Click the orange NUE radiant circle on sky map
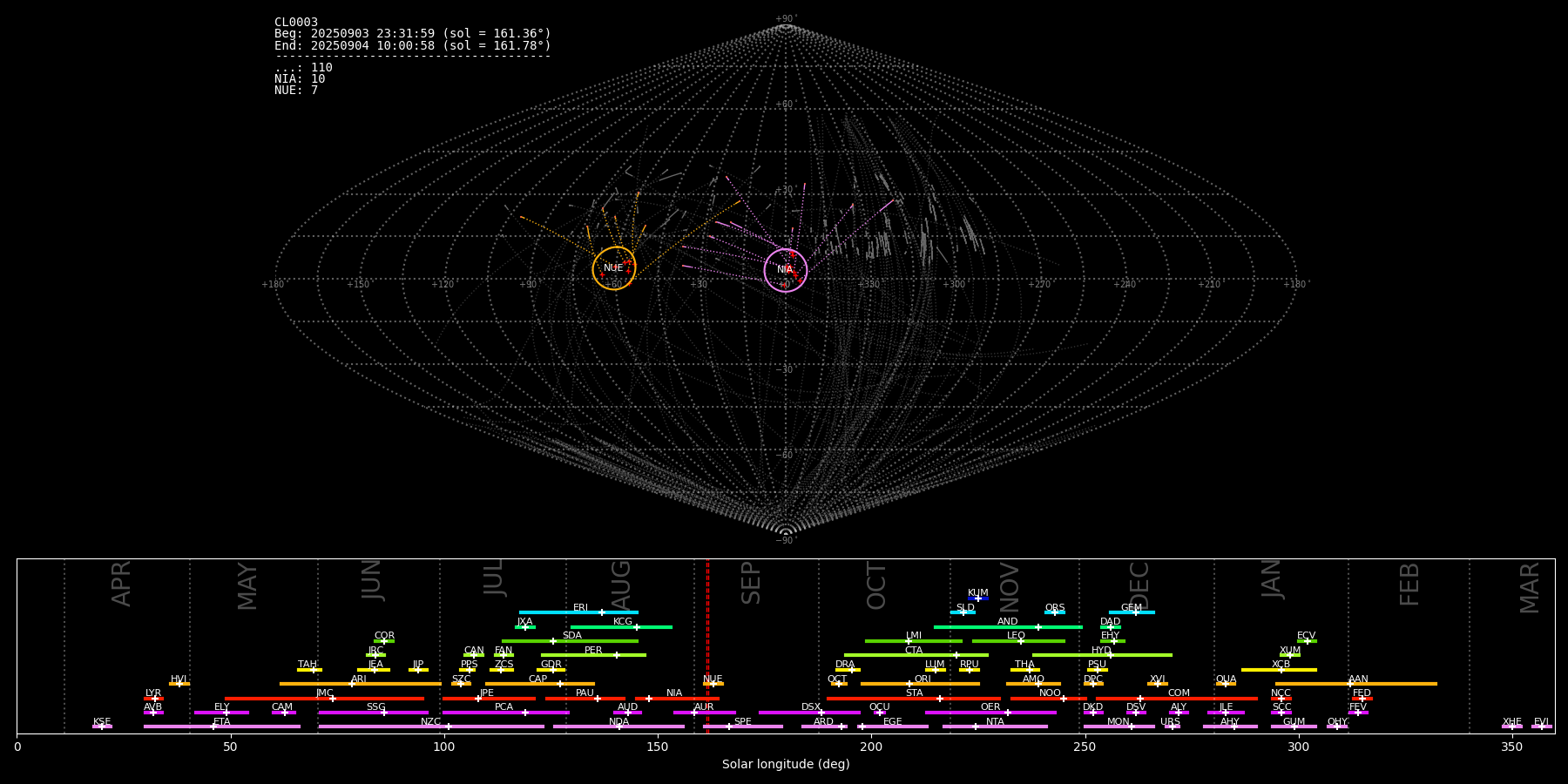Screen dimensions: 1568x784 click(614, 268)
